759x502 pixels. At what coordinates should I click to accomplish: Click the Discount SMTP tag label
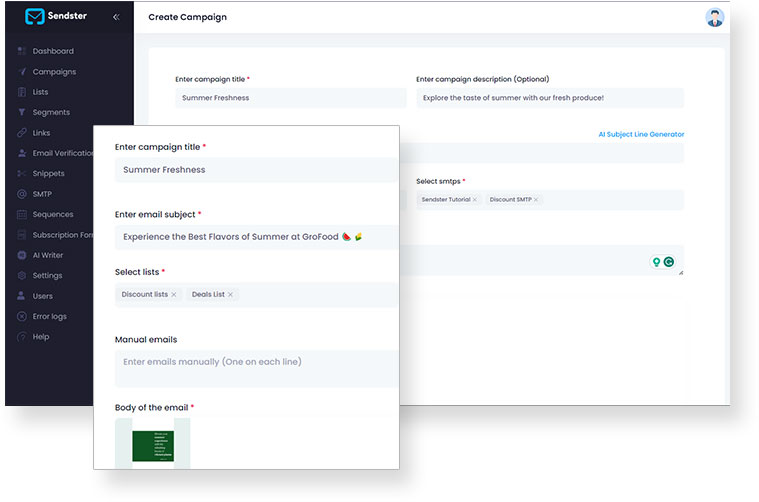click(x=511, y=199)
